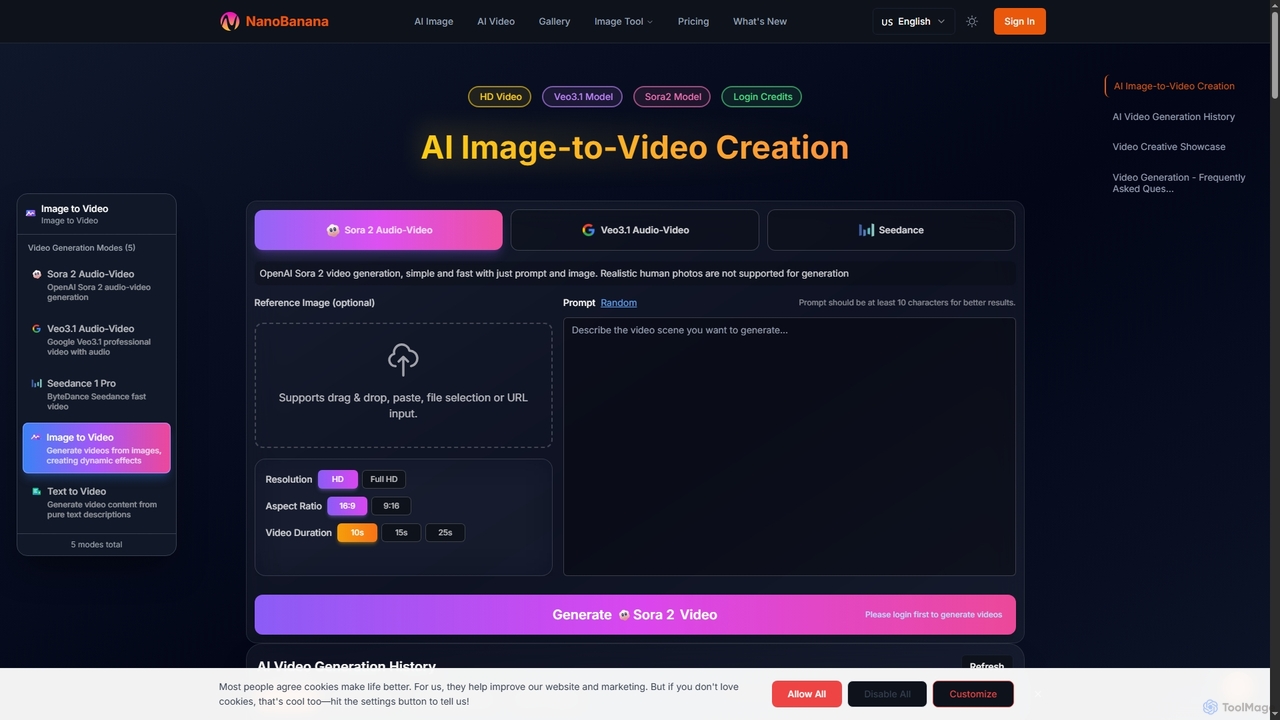This screenshot has height=720, width=1280.
Task: Click the Refresh history button
Action: (x=987, y=666)
